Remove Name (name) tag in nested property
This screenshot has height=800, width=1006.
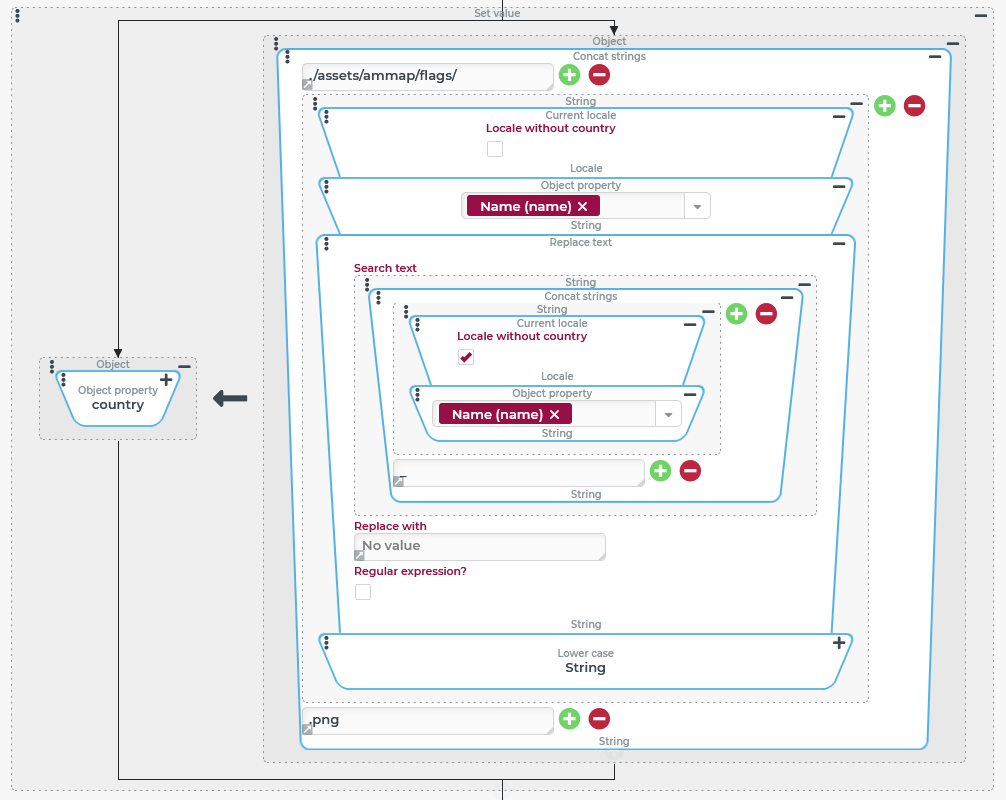554,414
